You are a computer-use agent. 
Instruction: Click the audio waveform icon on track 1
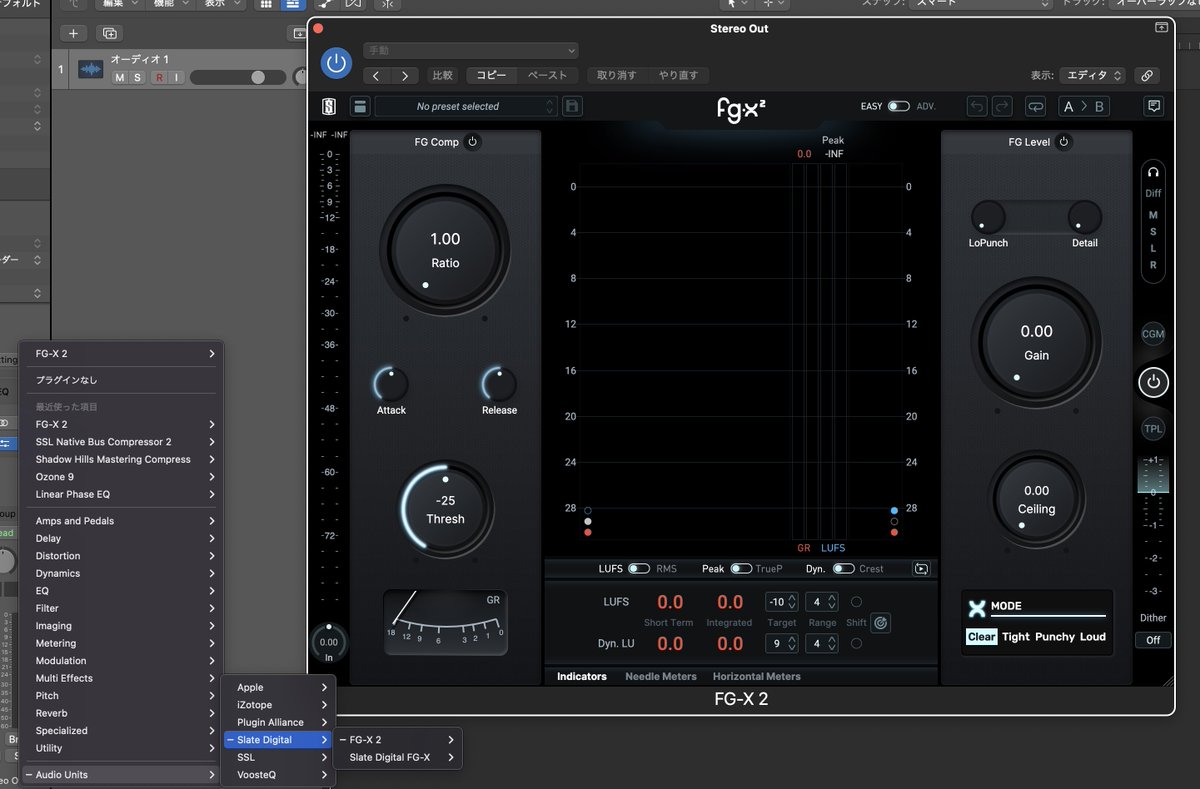[x=91, y=69]
